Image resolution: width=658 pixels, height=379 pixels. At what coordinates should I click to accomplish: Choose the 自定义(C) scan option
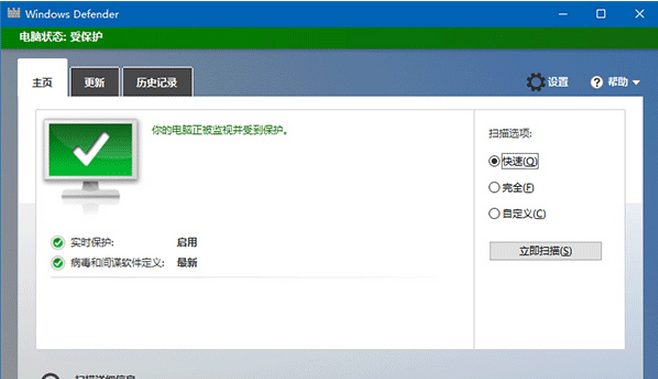tap(494, 214)
